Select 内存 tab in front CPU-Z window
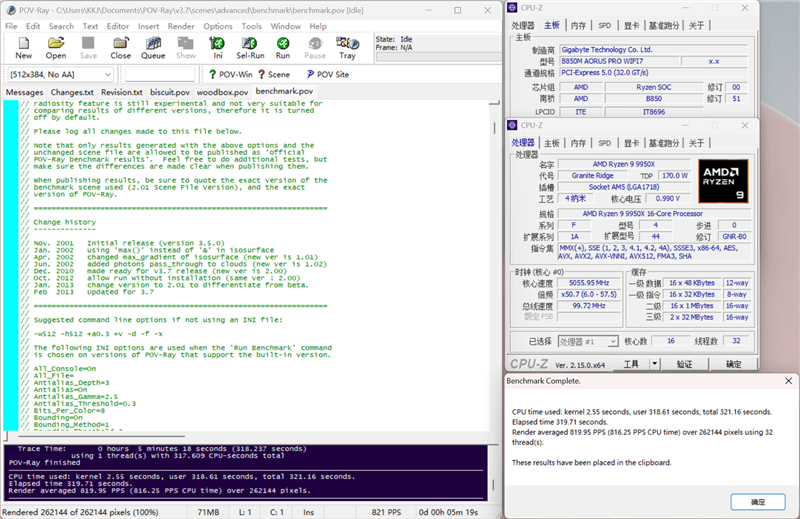 point(578,143)
